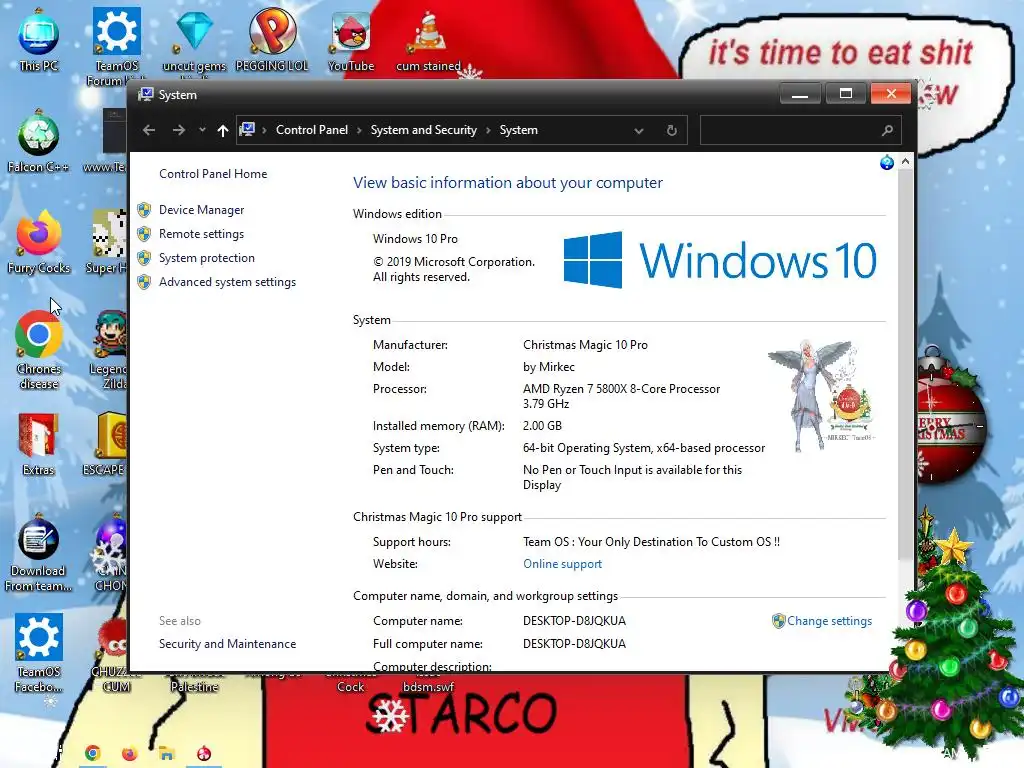This screenshot has width=1024, height=768.
Task: Select the '2.00 GB' installed memory value
Action: tap(542, 426)
